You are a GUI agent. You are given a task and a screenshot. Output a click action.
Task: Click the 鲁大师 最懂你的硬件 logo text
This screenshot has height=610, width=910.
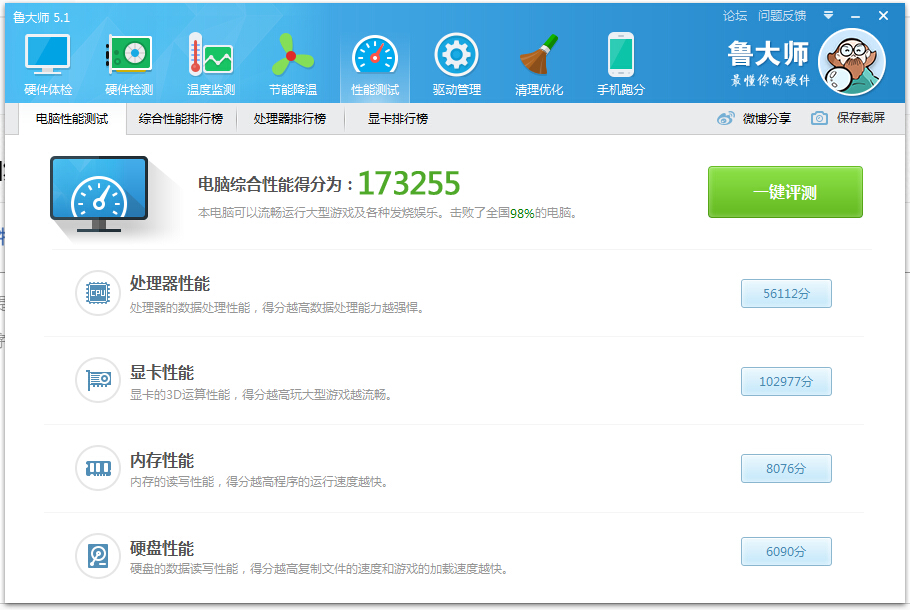pyautogui.click(x=769, y=63)
